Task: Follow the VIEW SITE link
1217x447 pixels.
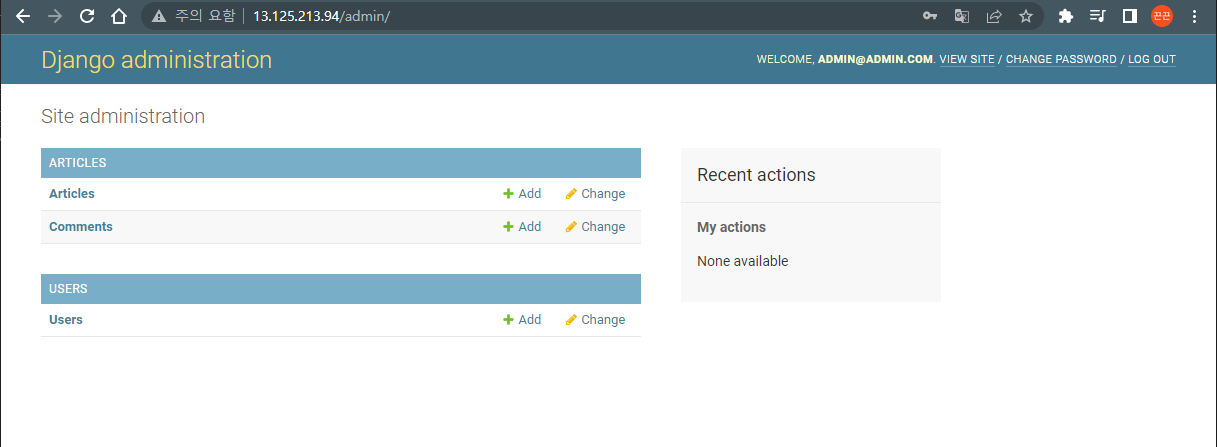Action: click(x=967, y=60)
